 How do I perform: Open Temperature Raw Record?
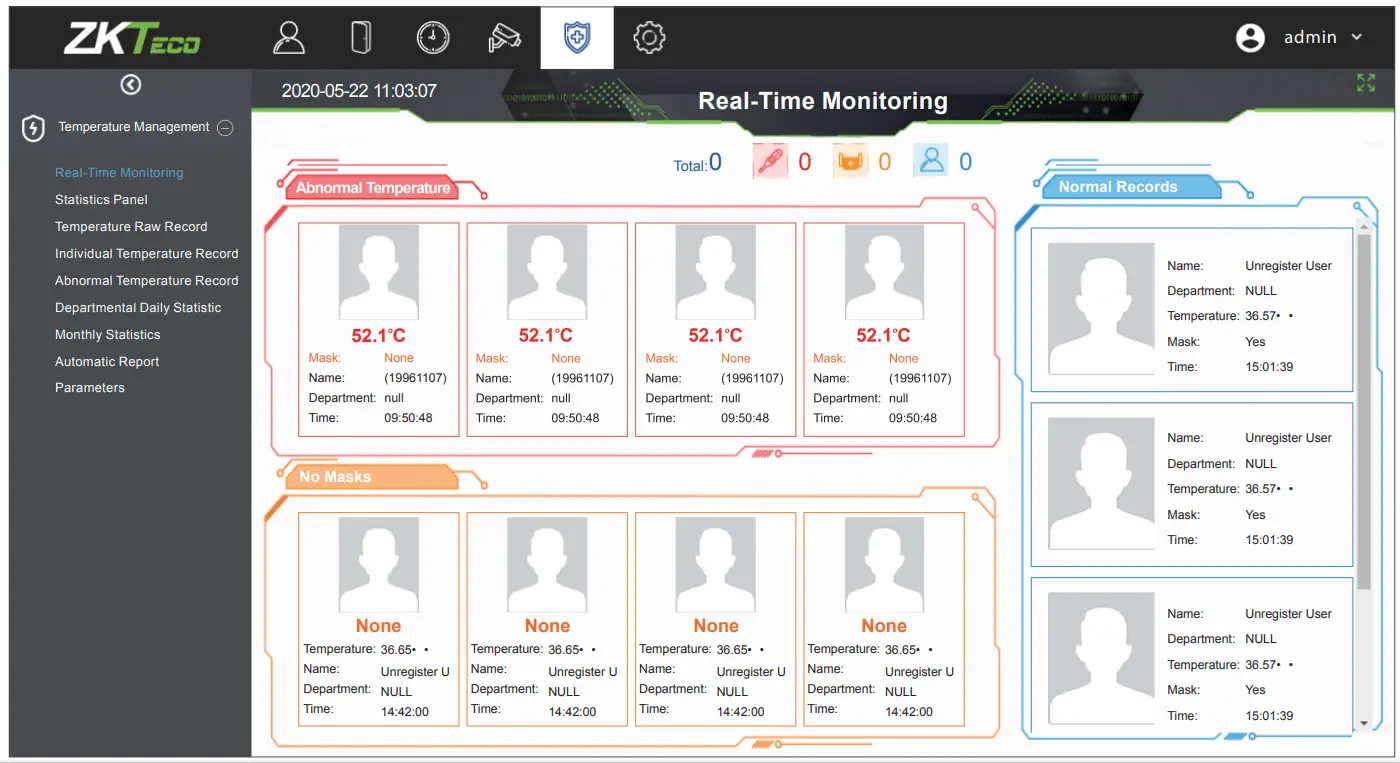click(x=131, y=226)
